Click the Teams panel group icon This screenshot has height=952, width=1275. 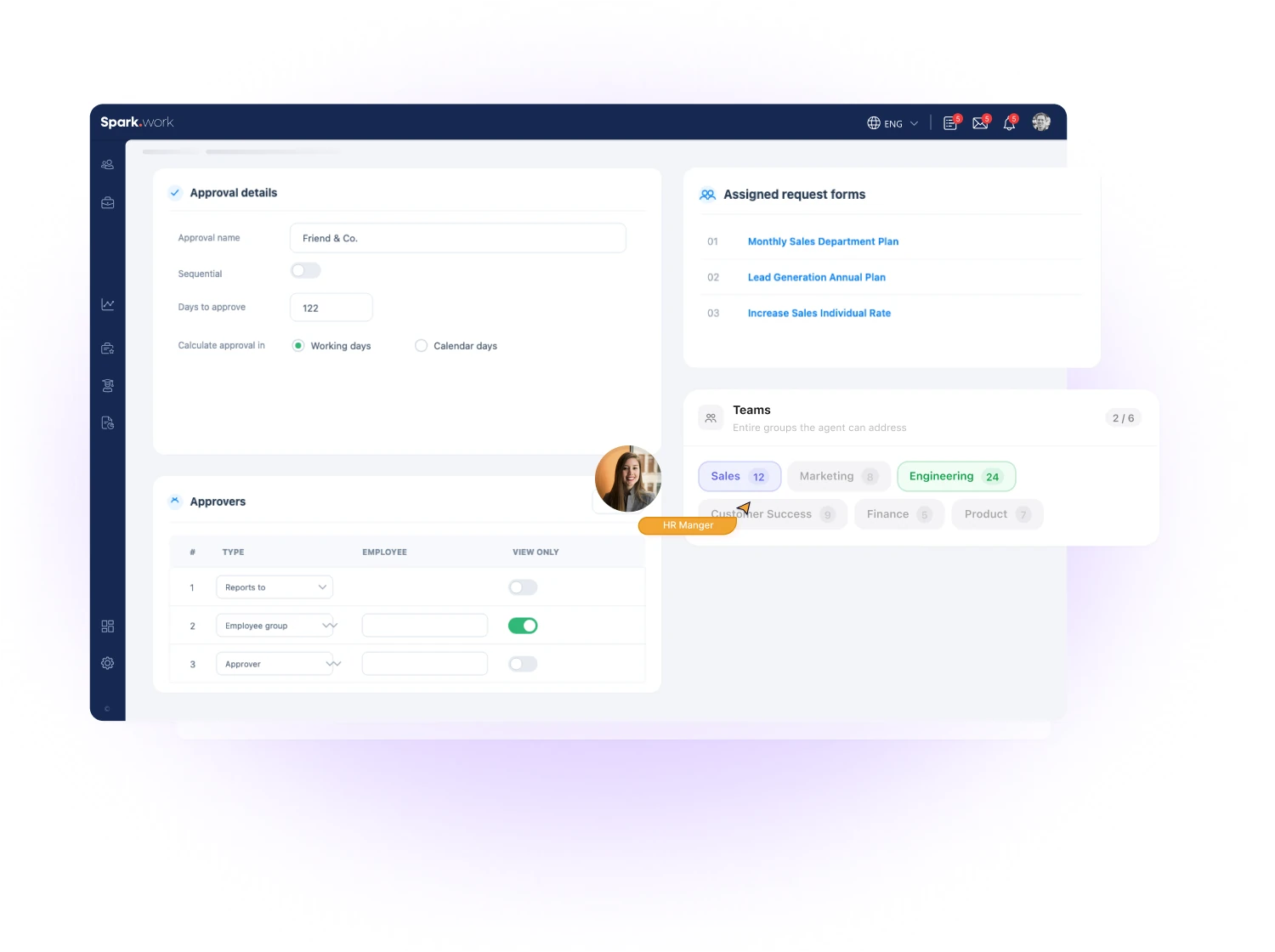[x=711, y=418]
